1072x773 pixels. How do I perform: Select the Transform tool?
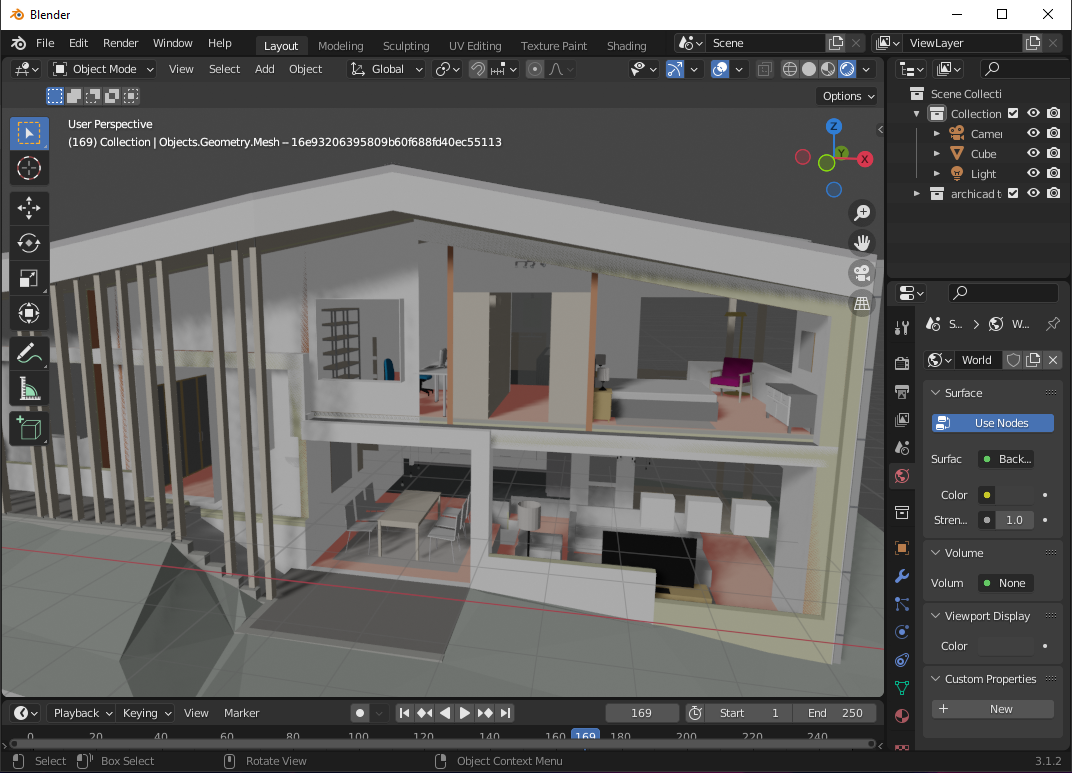click(29, 313)
